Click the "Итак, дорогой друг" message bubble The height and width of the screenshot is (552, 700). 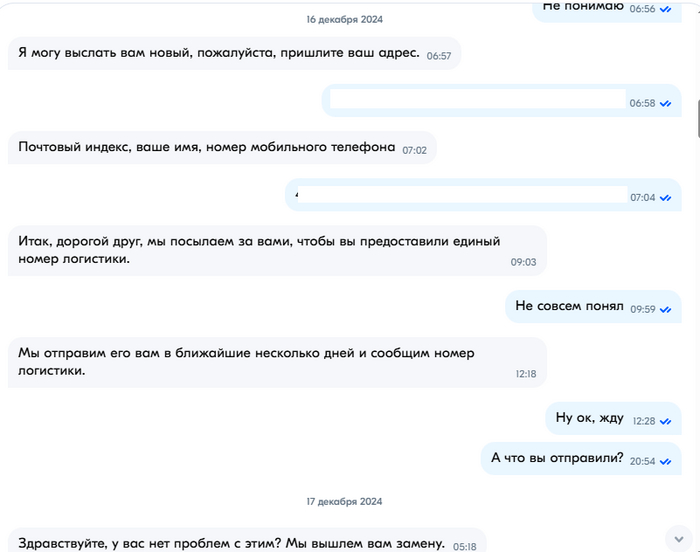tap(260, 250)
